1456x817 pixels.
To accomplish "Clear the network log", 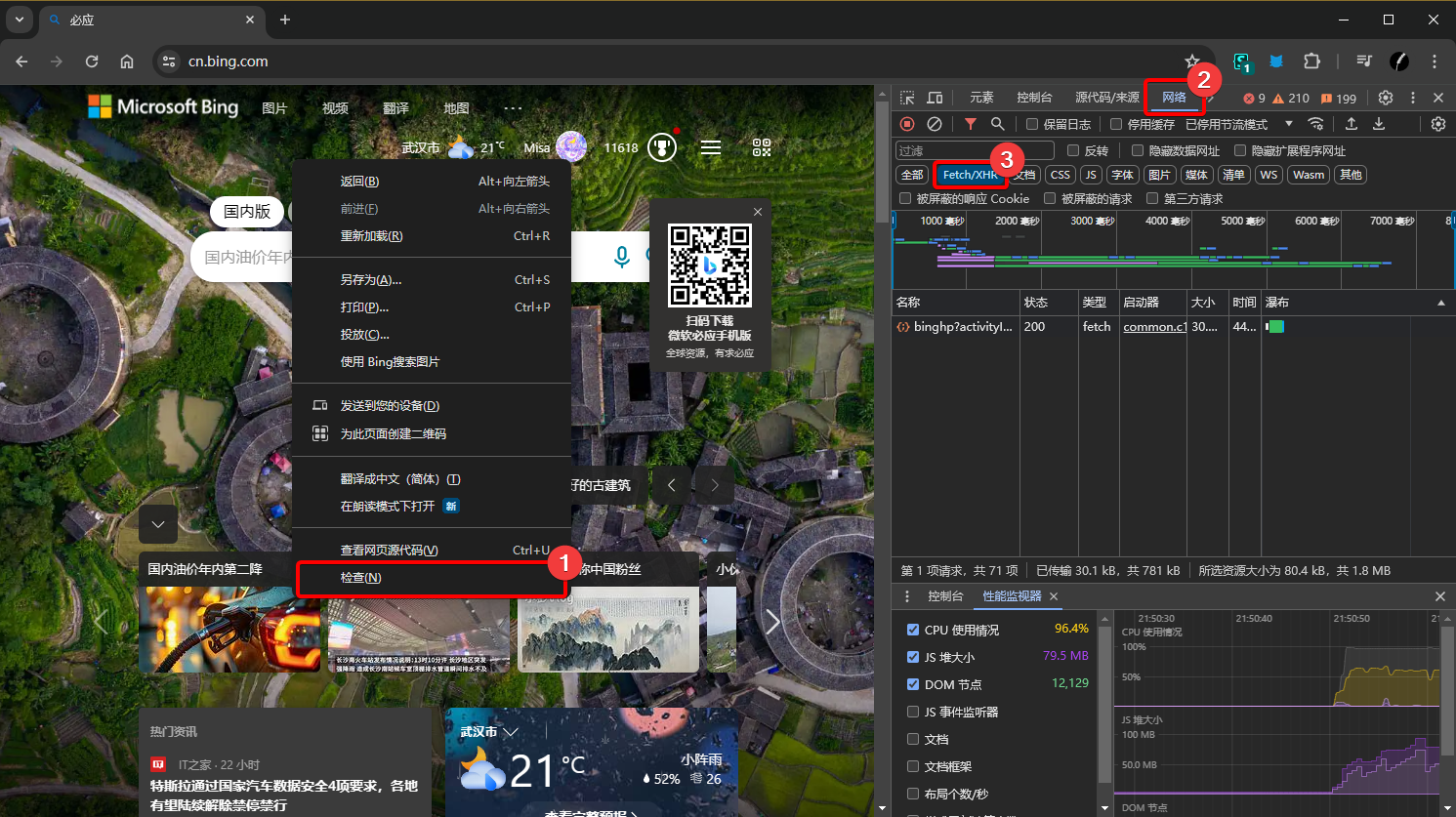I will click(x=935, y=124).
